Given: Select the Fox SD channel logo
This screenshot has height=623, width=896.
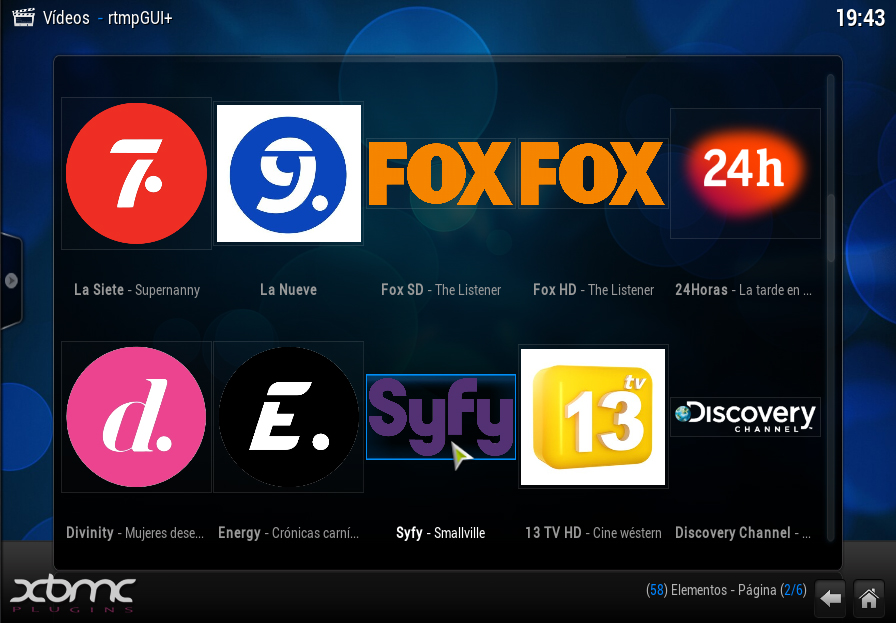Looking at the screenshot, I should (441, 174).
